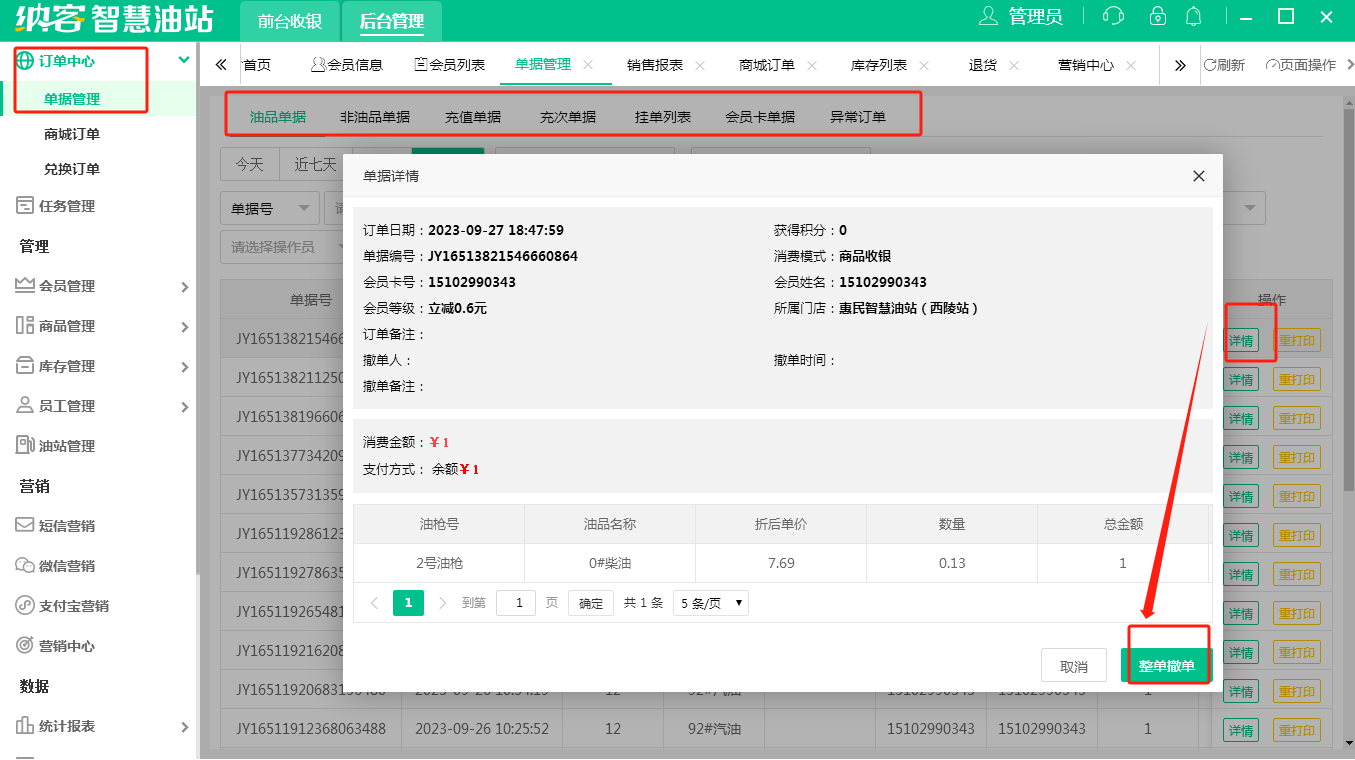Click the lock screen icon

pos(1158,17)
